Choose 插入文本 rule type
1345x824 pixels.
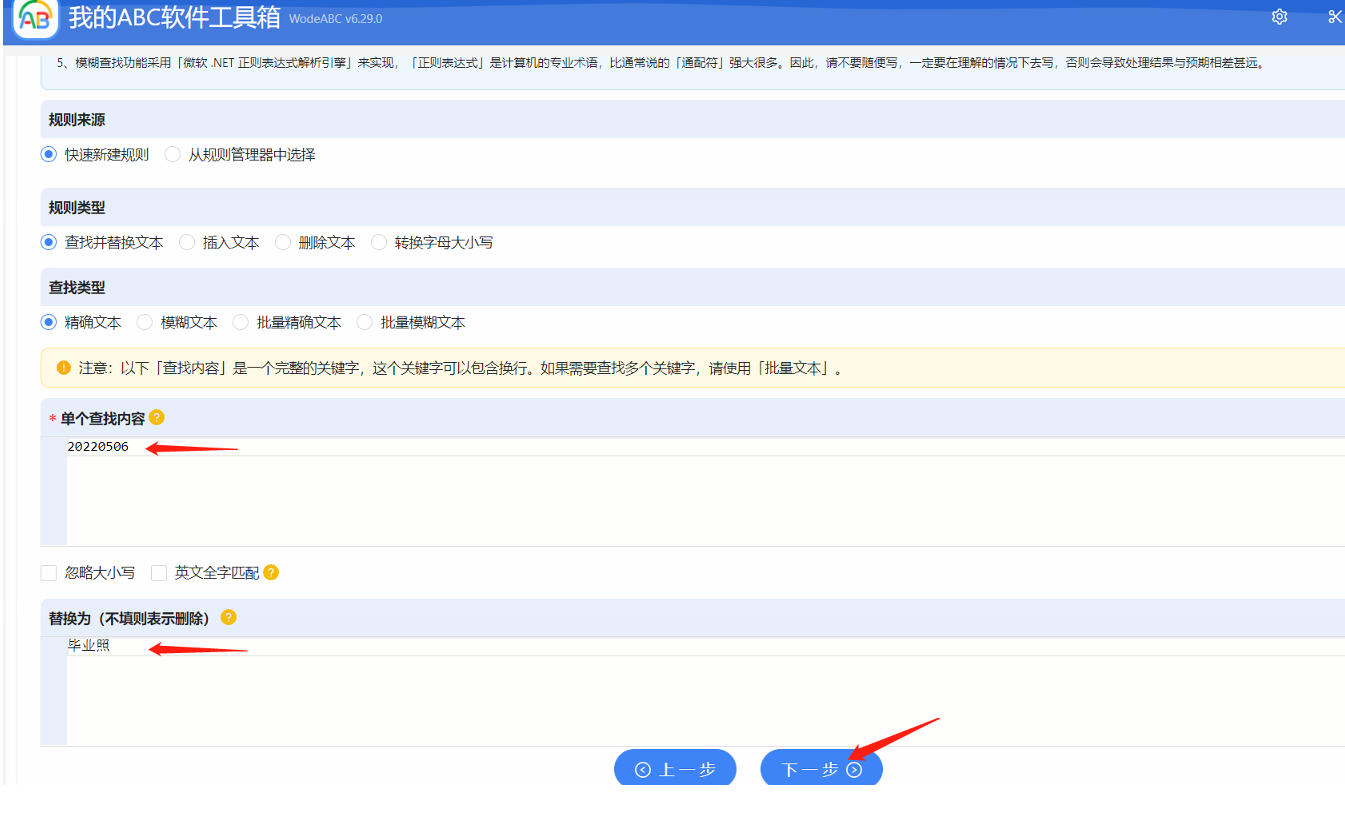click(x=187, y=243)
